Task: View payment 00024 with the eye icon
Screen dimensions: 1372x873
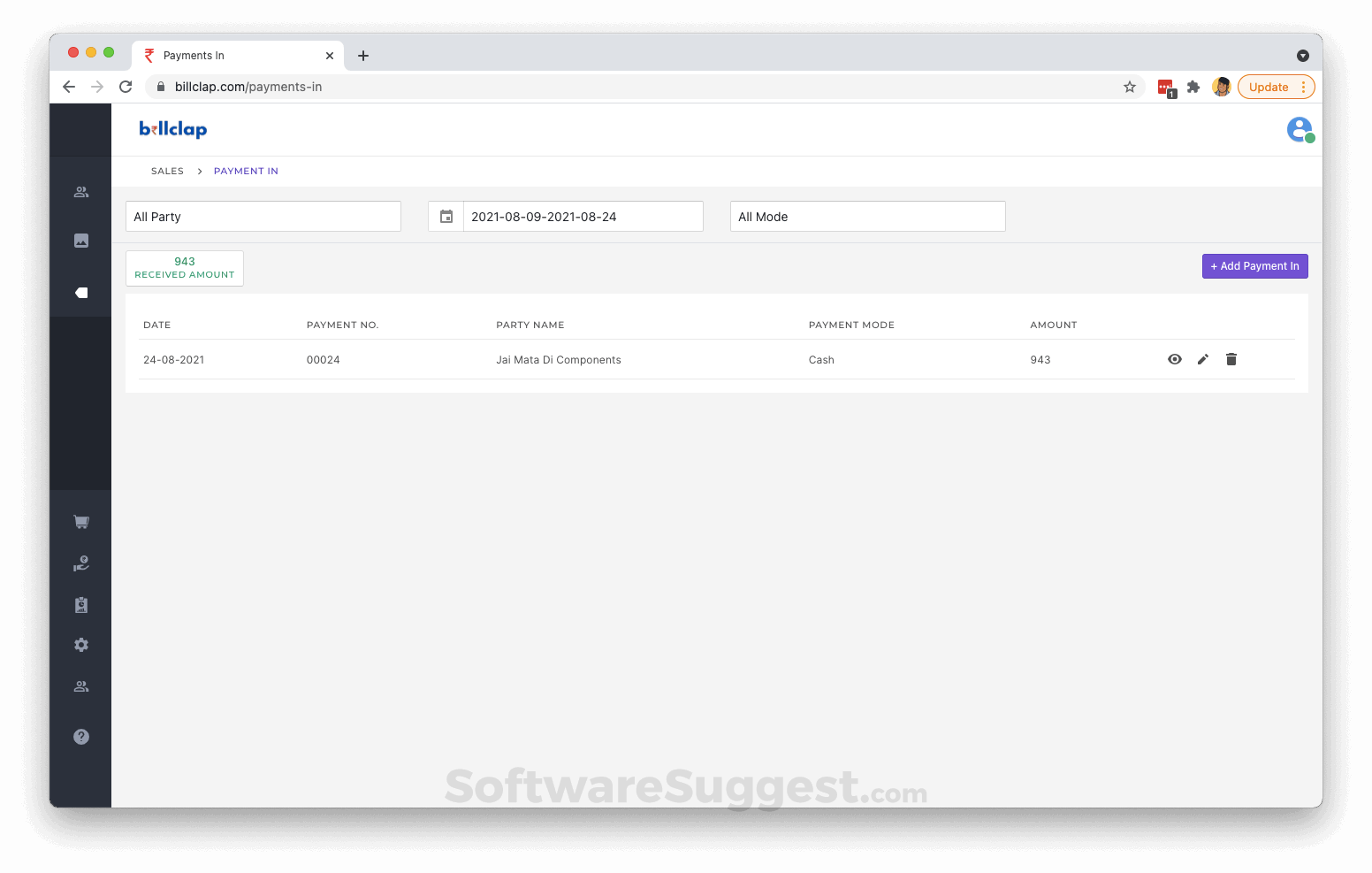Action: 1174,359
